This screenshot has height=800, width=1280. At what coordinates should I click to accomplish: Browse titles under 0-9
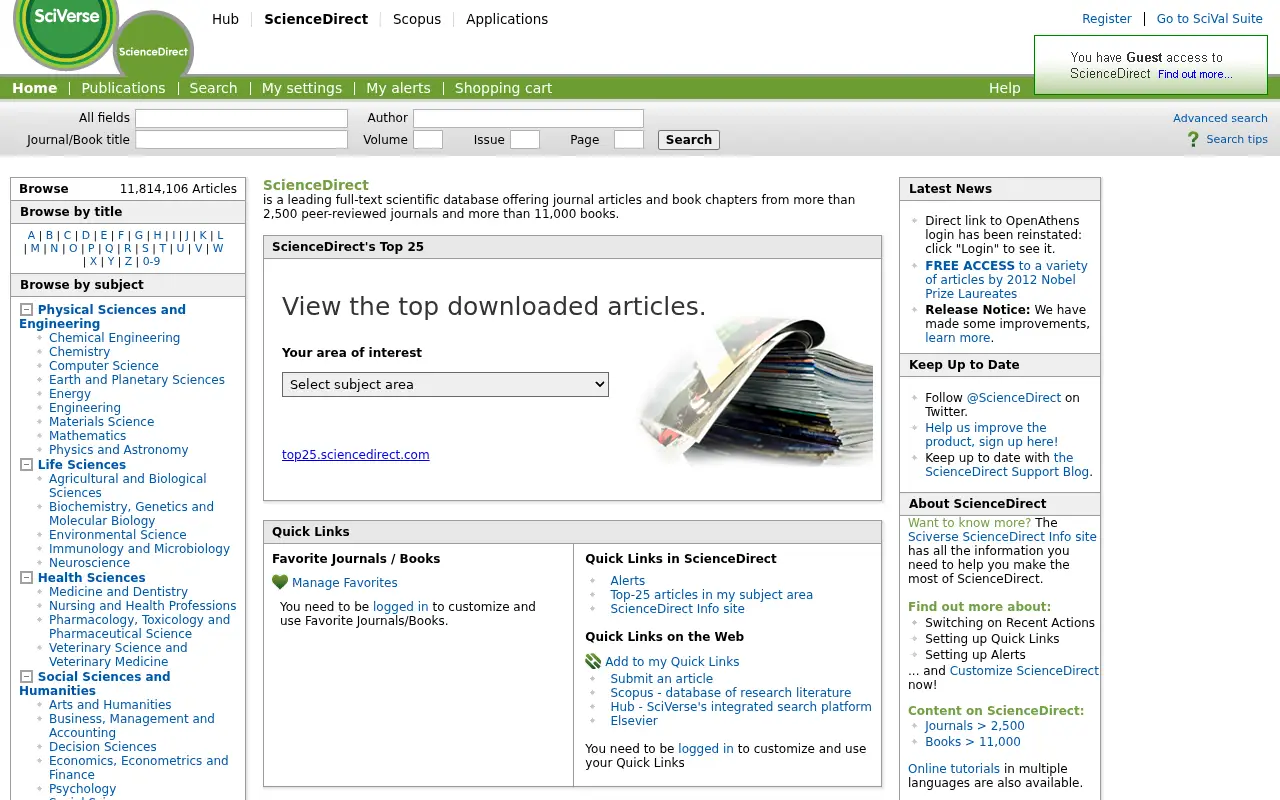tap(151, 262)
